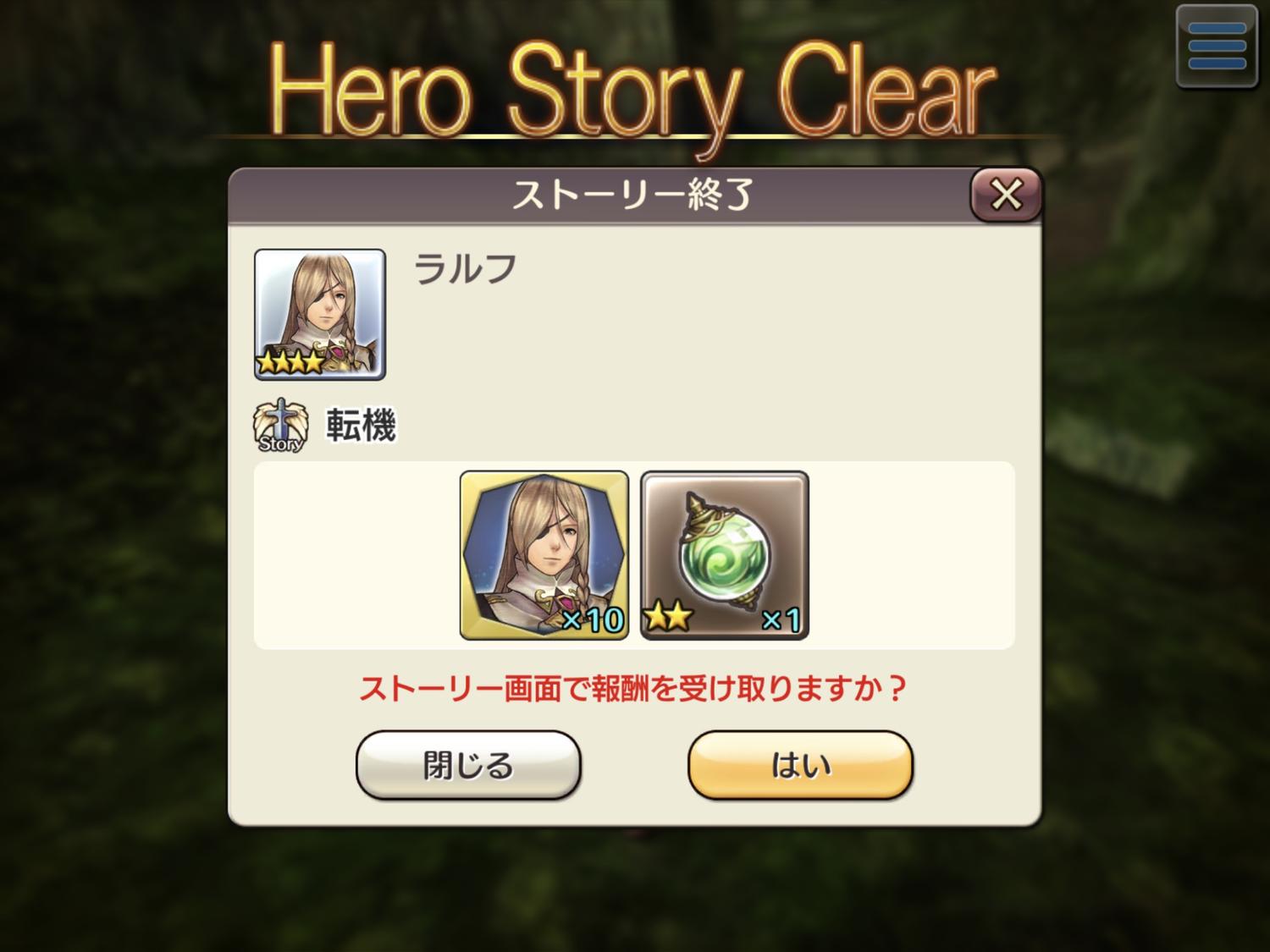Select the ラルフ shard reward icon
Screen dimensions: 1270x952
[544, 555]
